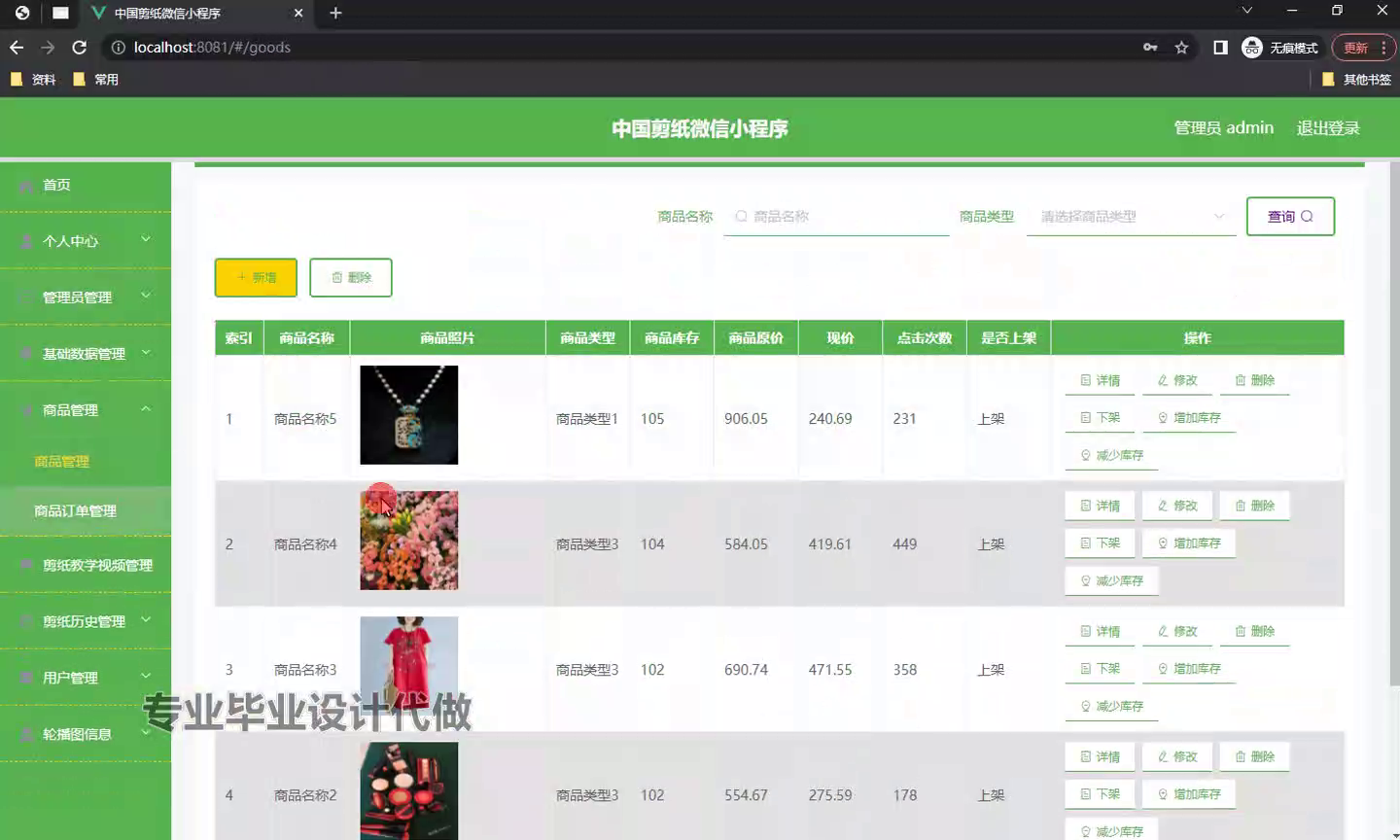Click the address bar URL
This screenshot has height=840, width=1400.
tap(212, 47)
